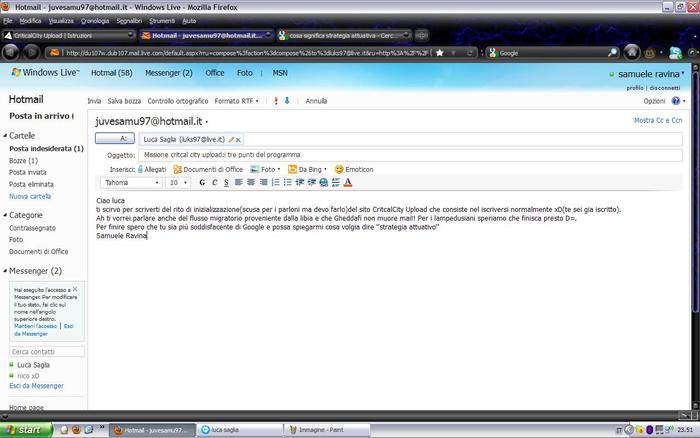The image size is (700, 438).
Task: Click Mostra Cc e Ccn link
Action: pos(658,120)
